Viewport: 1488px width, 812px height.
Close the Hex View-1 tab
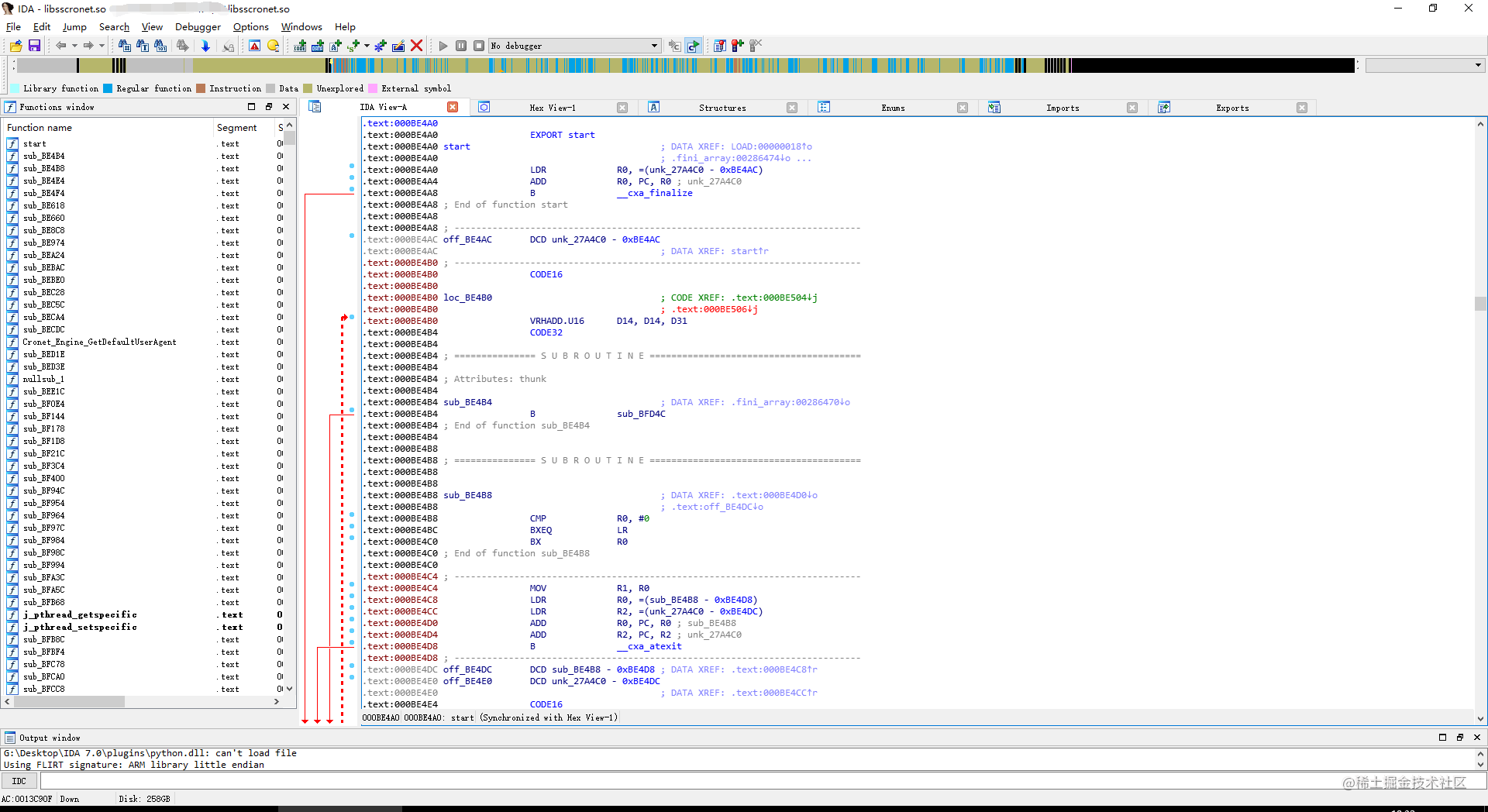(622, 108)
